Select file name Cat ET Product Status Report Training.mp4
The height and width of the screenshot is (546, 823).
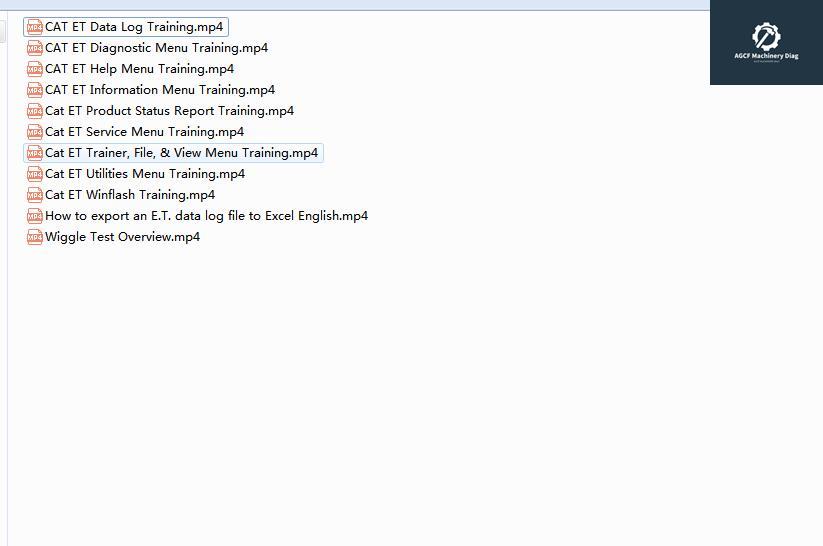click(x=170, y=111)
